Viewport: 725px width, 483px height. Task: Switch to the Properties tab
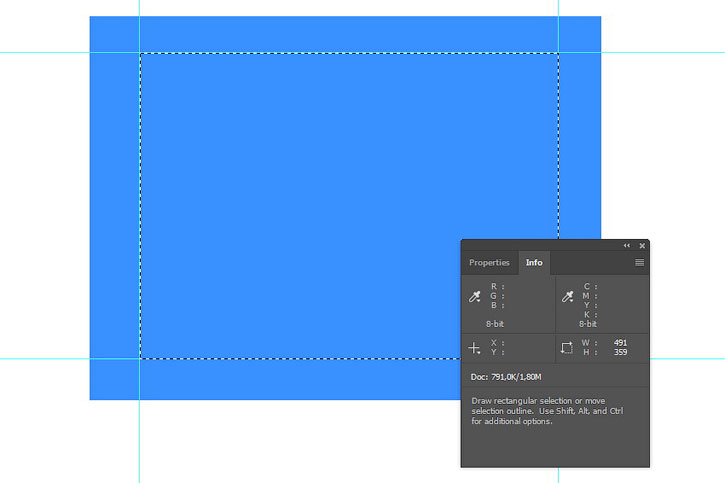click(489, 263)
